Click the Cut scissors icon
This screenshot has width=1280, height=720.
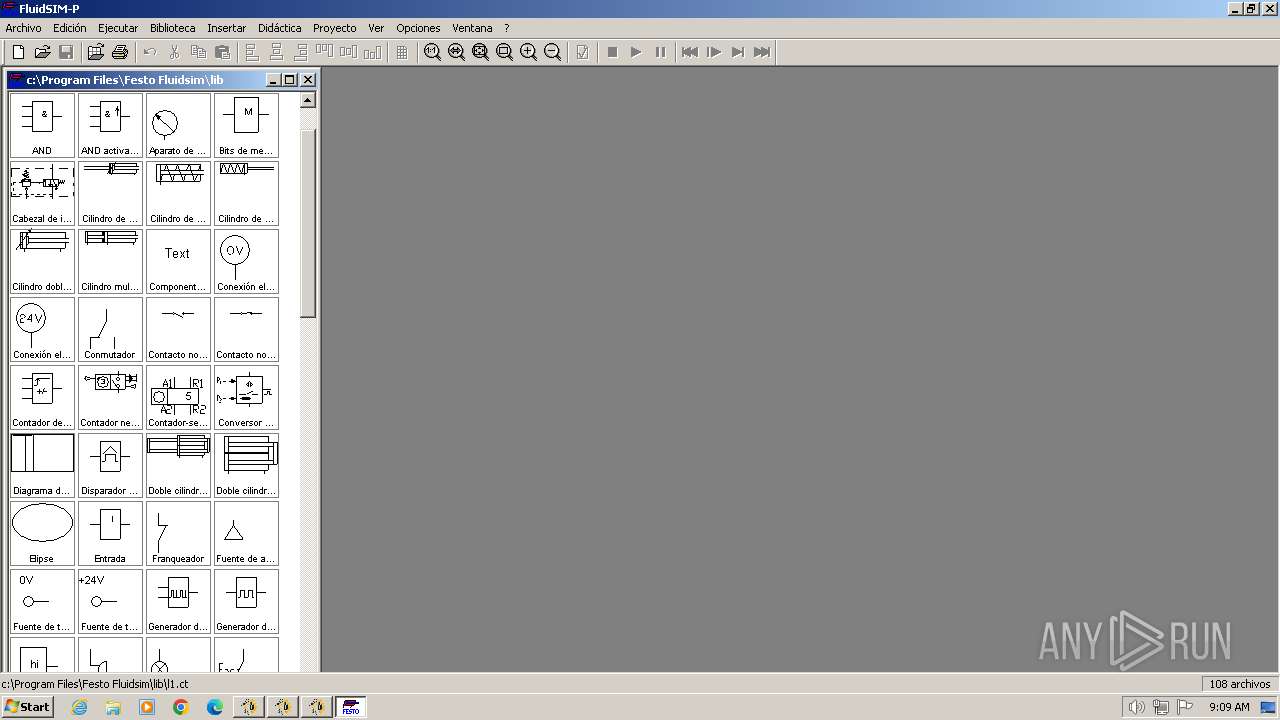tap(174, 52)
